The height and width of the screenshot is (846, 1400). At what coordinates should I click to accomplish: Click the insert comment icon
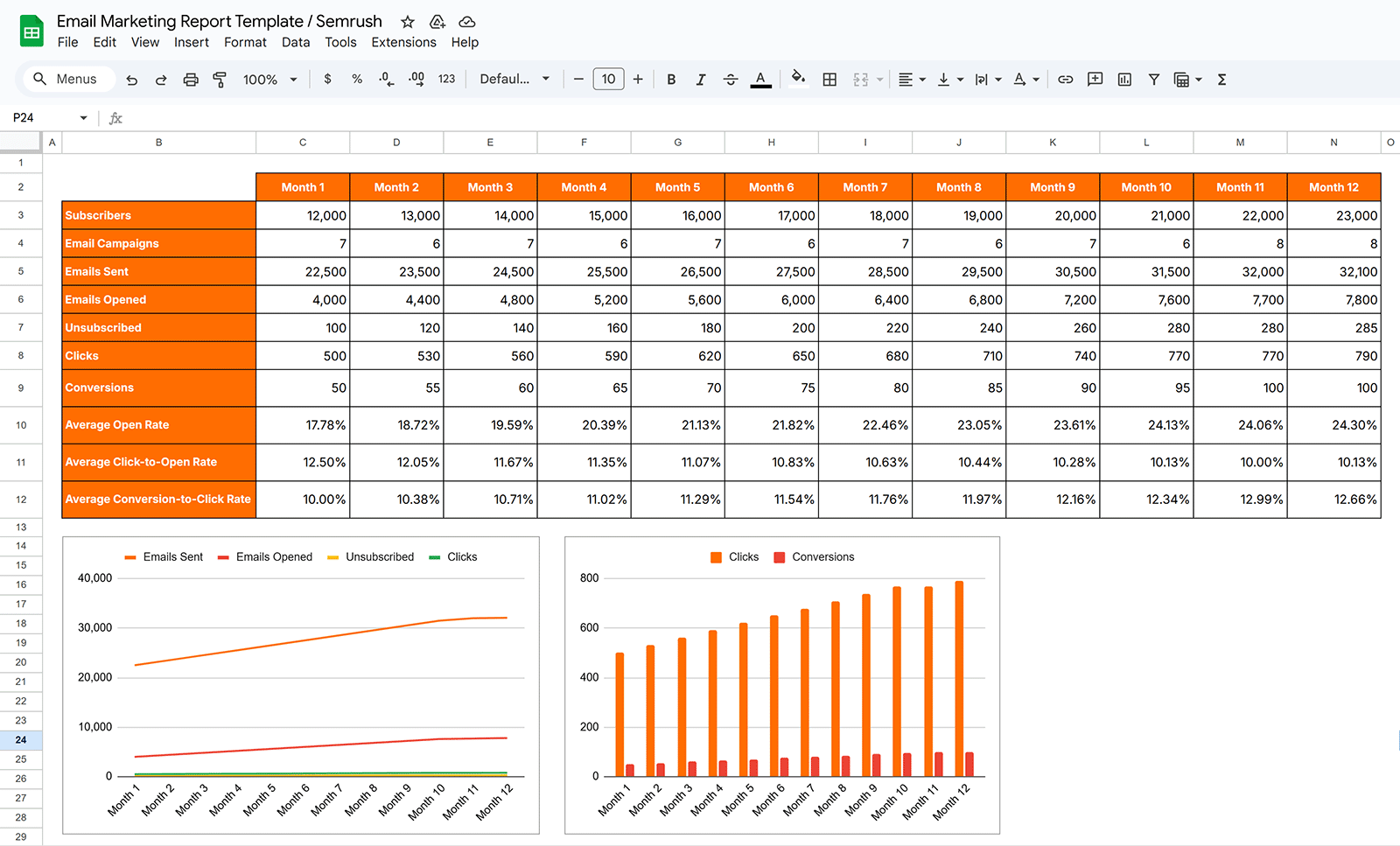pos(1095,79)
